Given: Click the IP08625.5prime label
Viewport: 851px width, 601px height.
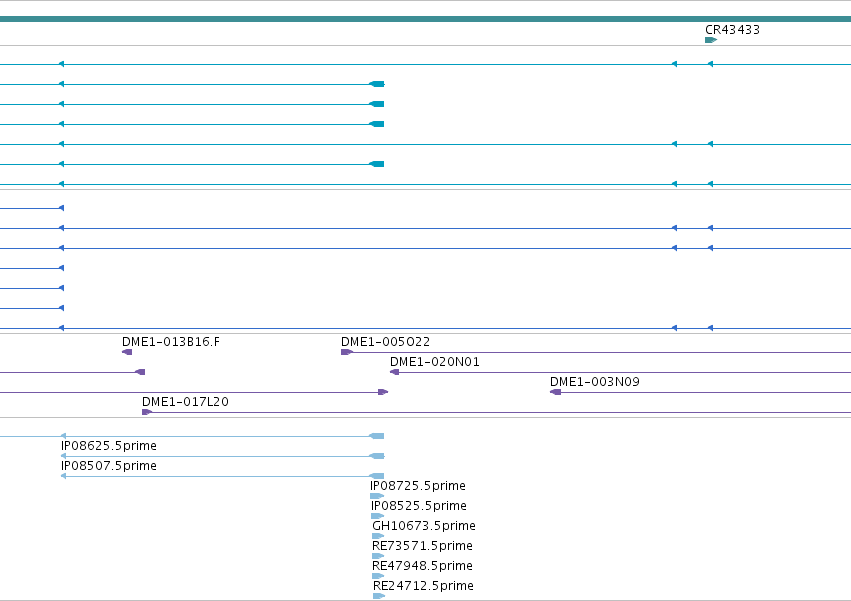Looking at the screenshot, I should [x=109, y=446].
